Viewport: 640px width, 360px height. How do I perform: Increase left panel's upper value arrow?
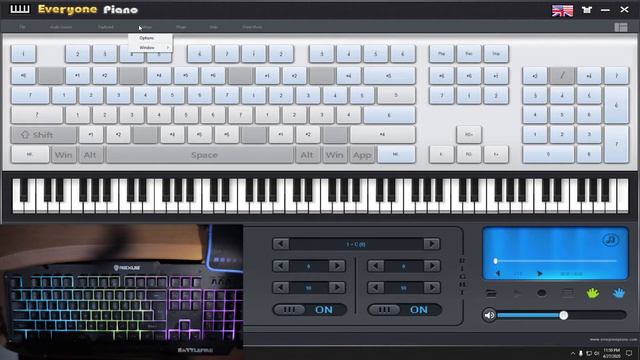(x=337, y=266)
